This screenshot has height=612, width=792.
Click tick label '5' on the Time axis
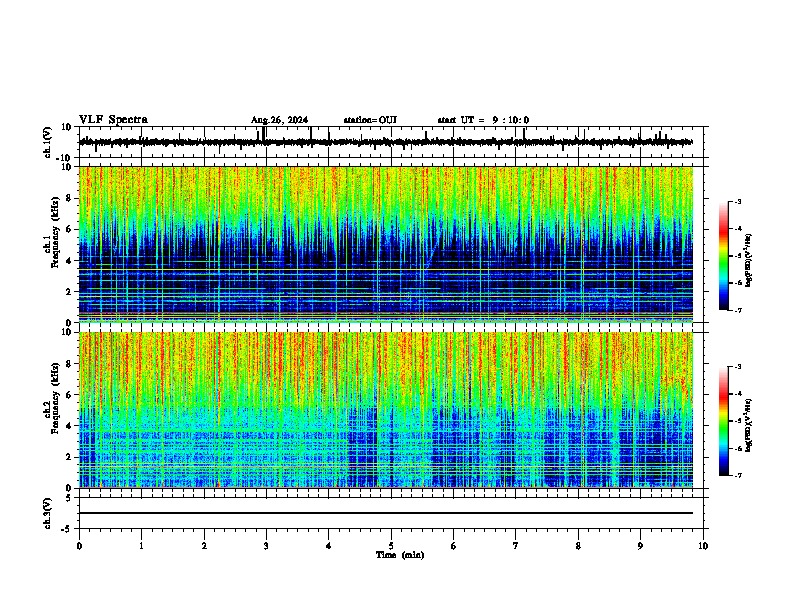[x=391, y=546]
